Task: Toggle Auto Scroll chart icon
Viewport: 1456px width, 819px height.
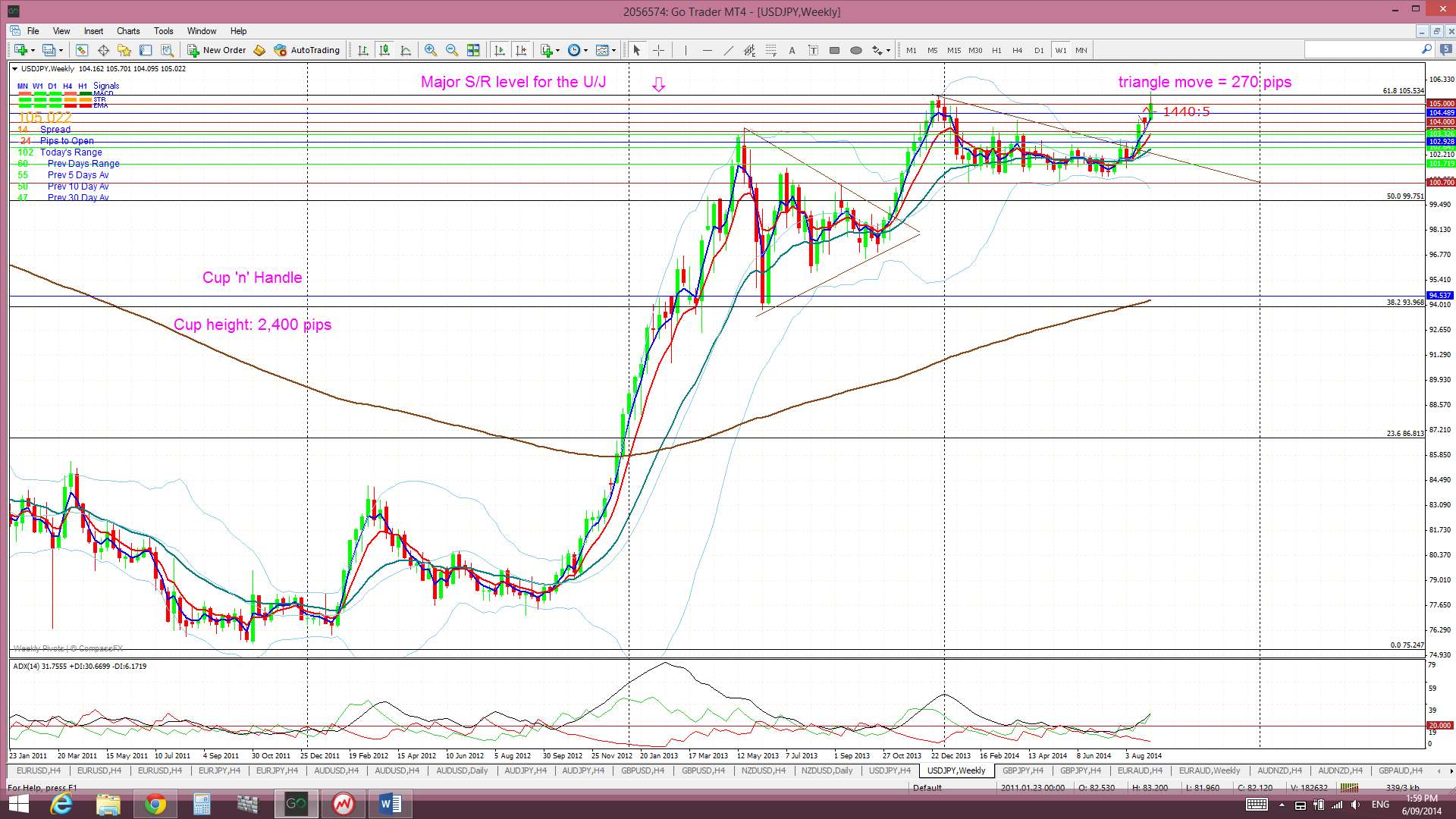Action: (499, 50)
